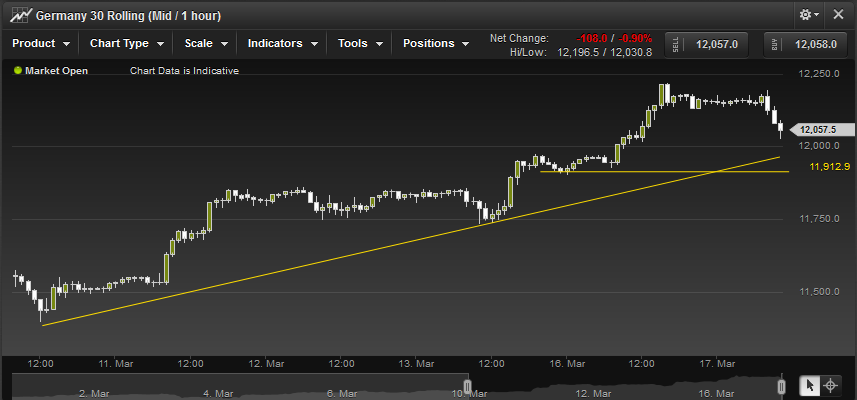Expand the Tools menu
Image resolution: width=857 pixels, height=400 pixels.
coord(360,44)
